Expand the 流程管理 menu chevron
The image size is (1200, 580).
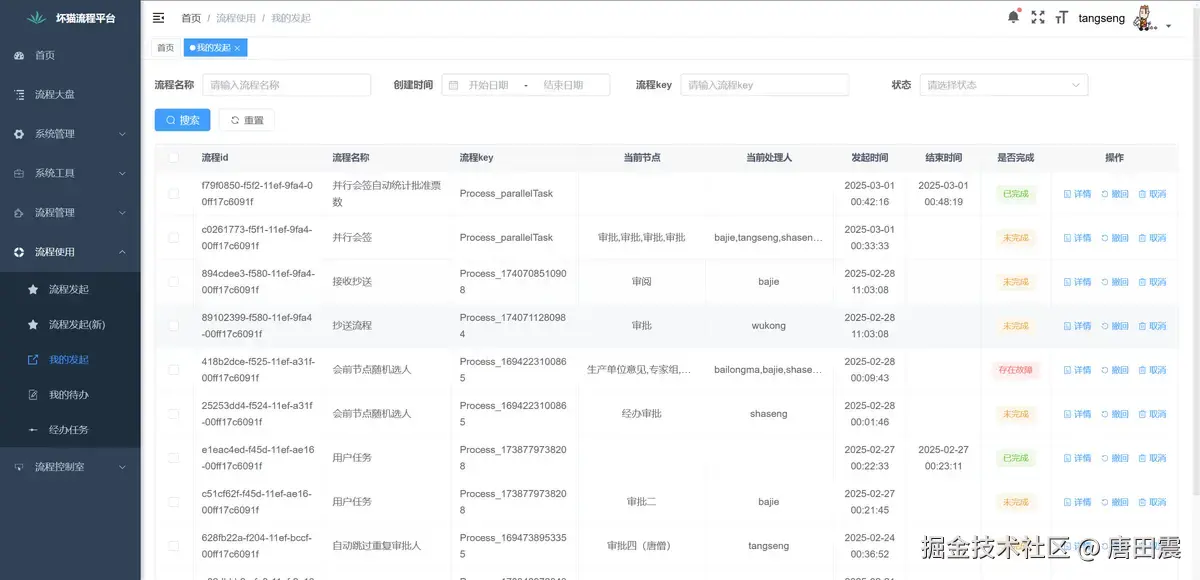[122, 213]
